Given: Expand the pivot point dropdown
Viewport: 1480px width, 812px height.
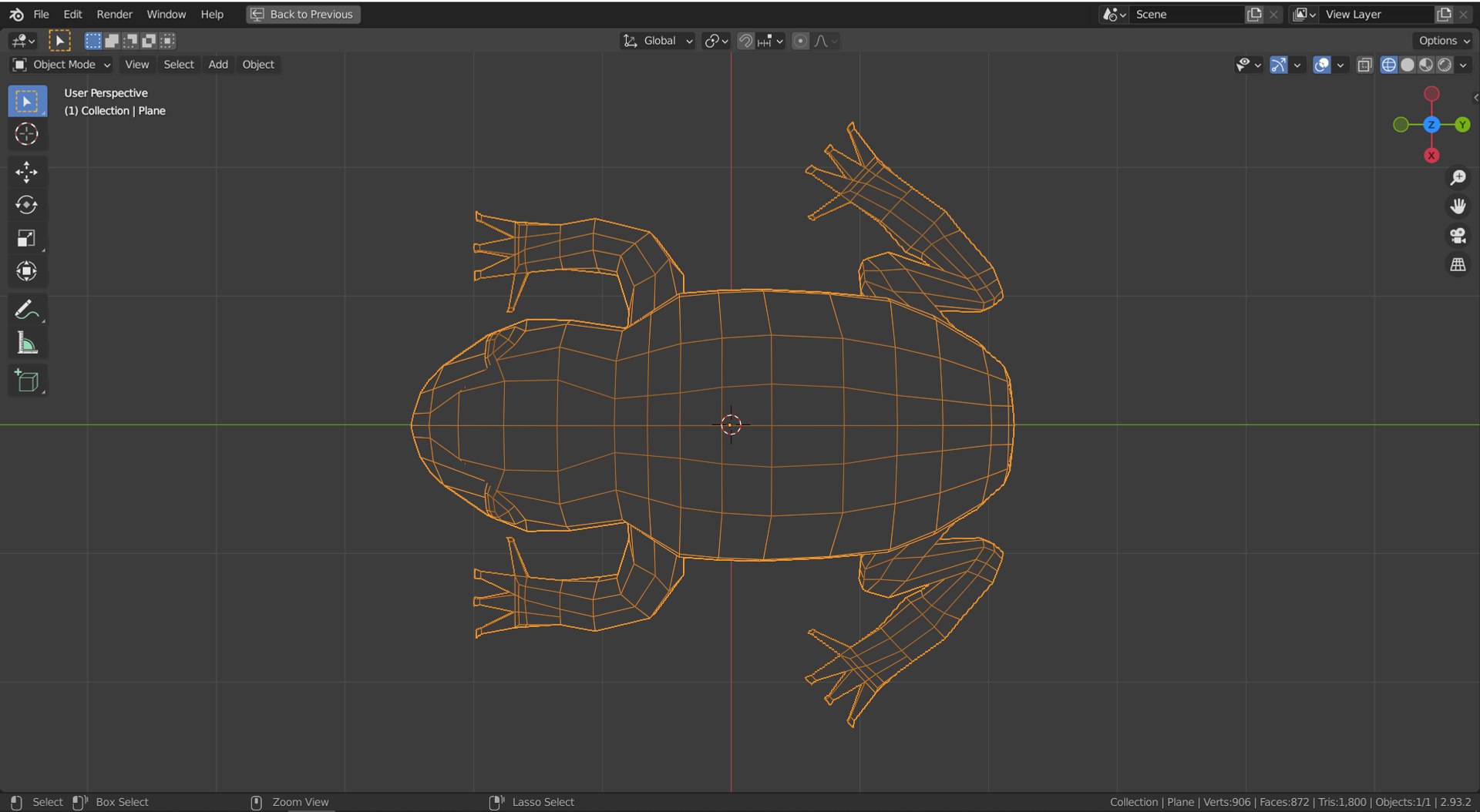Looking at the screenshot, I should click(716, 41).
